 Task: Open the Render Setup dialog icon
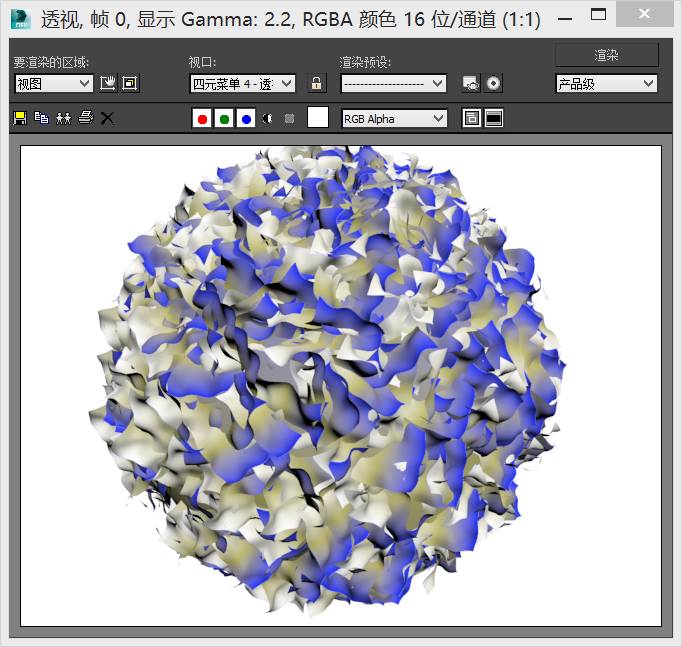[x=471, y=83]
